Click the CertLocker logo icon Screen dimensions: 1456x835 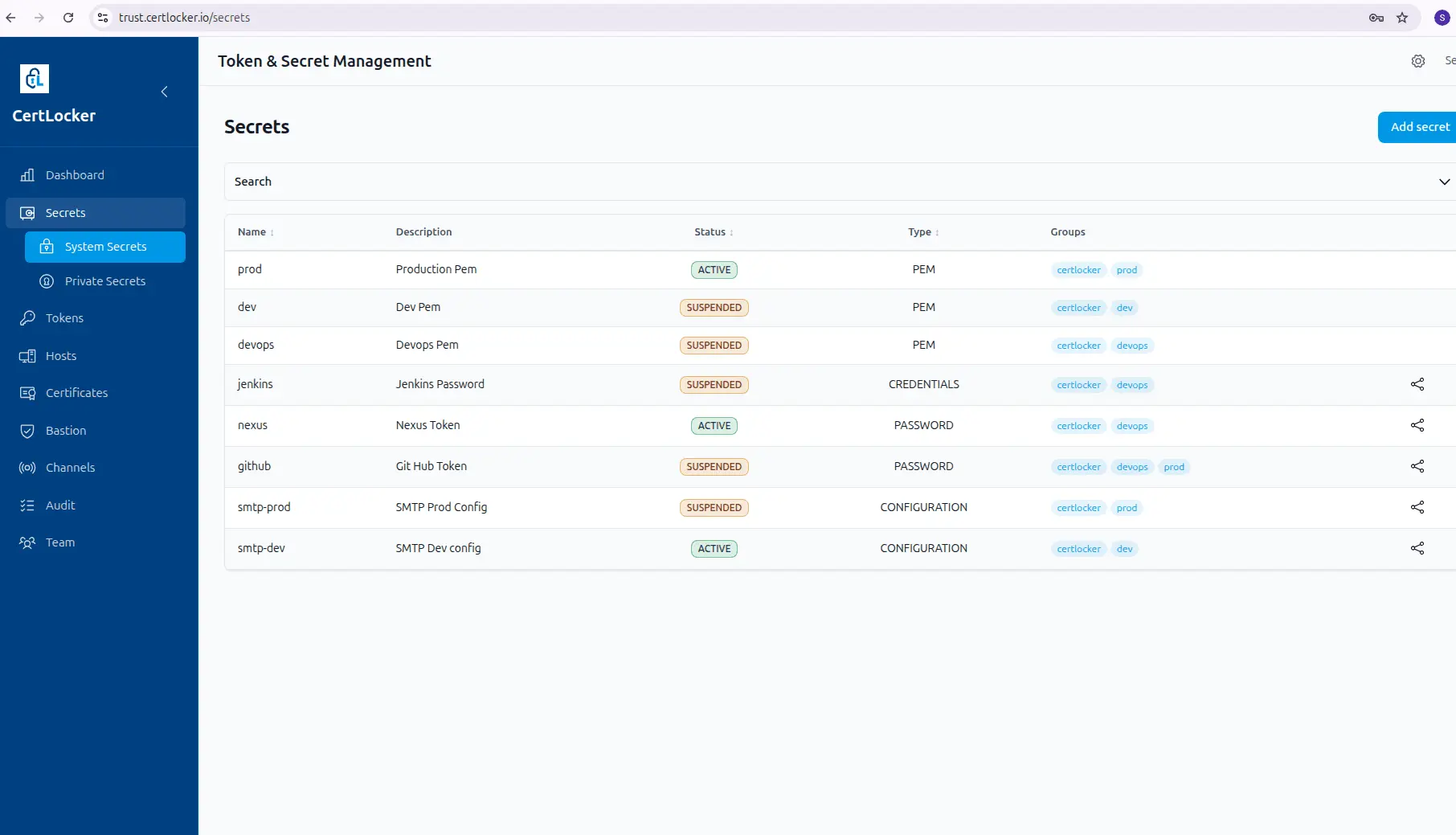pos(35,79)
